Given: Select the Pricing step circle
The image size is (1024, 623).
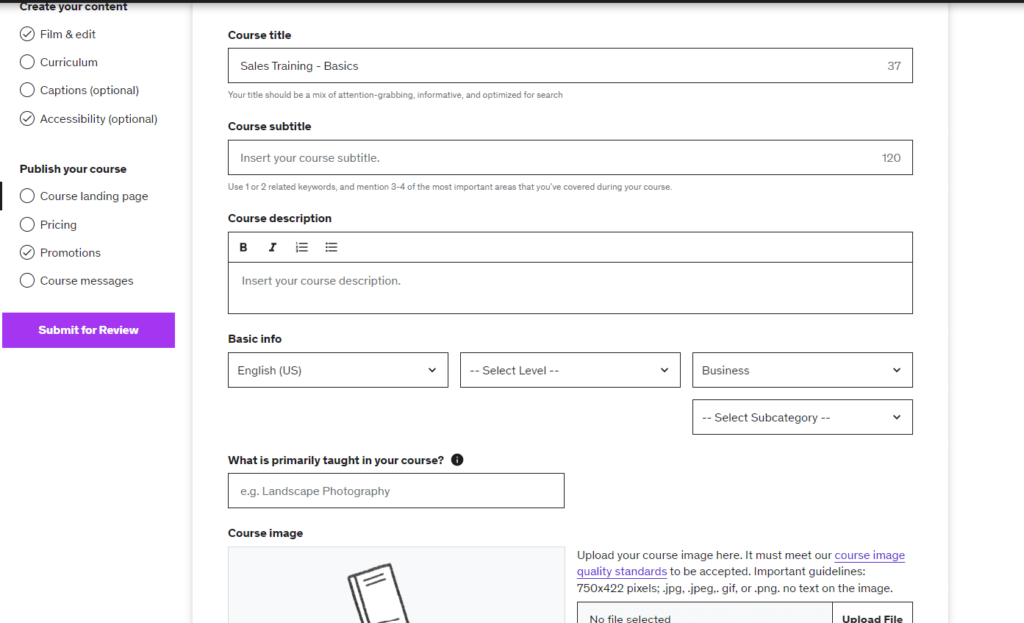Looking at the screenshot, I should coord(27,225).
